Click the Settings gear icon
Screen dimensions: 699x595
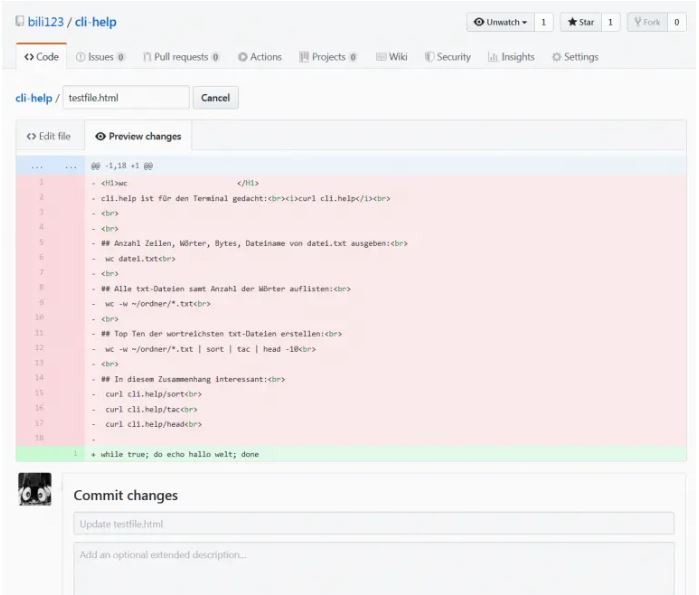(556, 57)
